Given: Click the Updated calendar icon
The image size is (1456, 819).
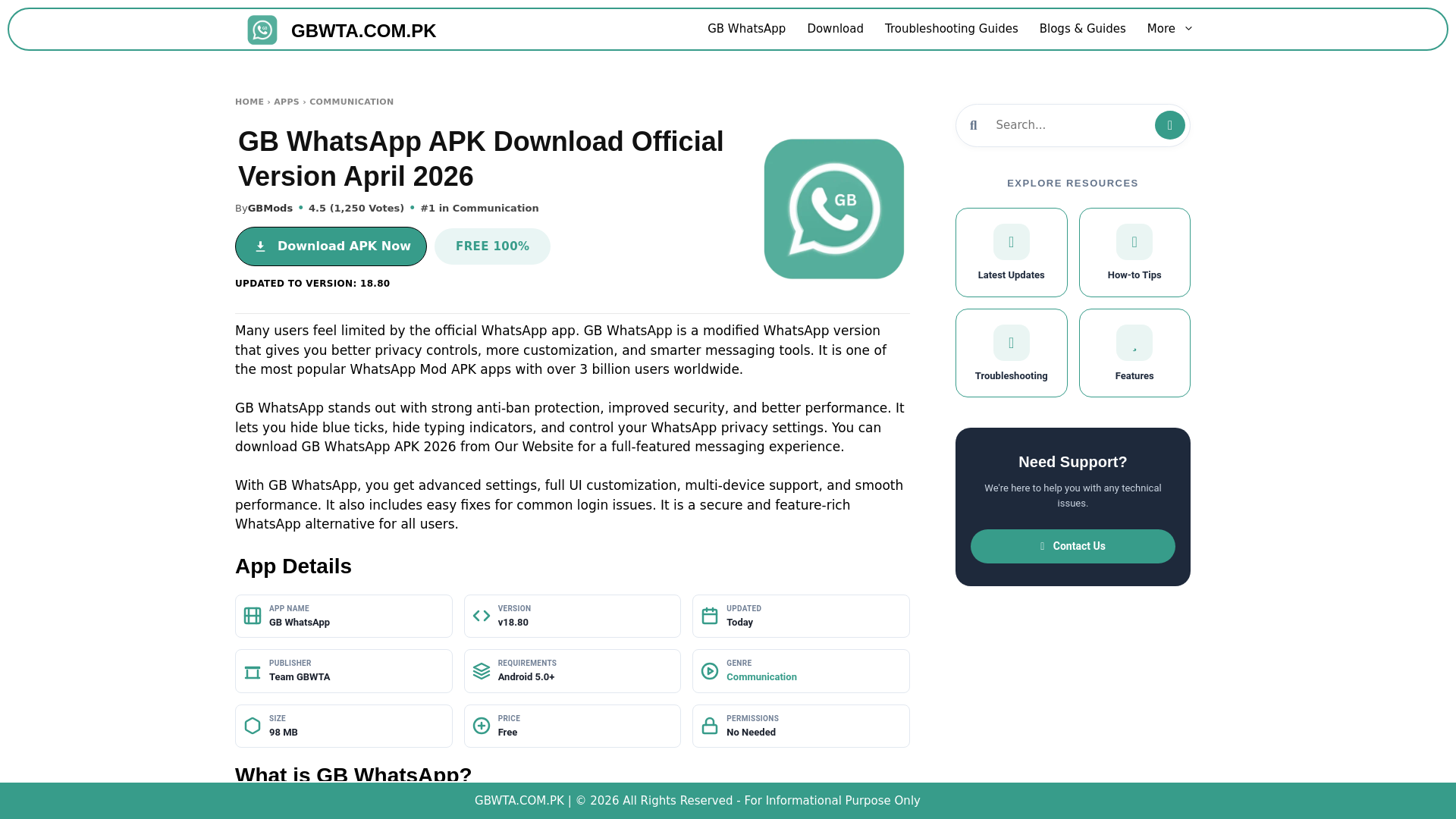Looking at the screenshot, I should (710, 616).
